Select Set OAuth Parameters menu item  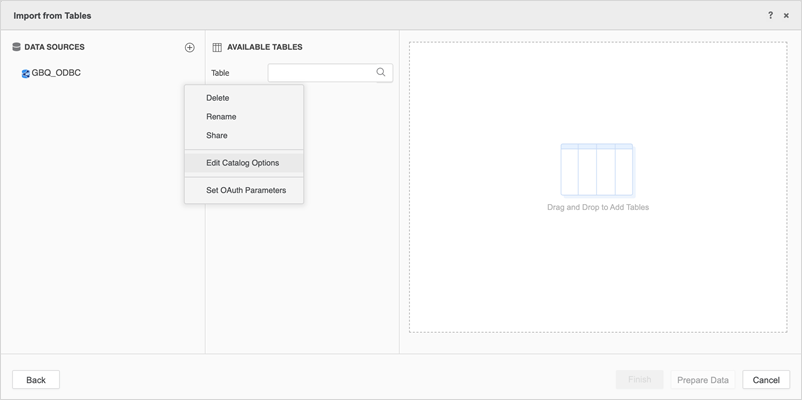[x=246, y=190]
